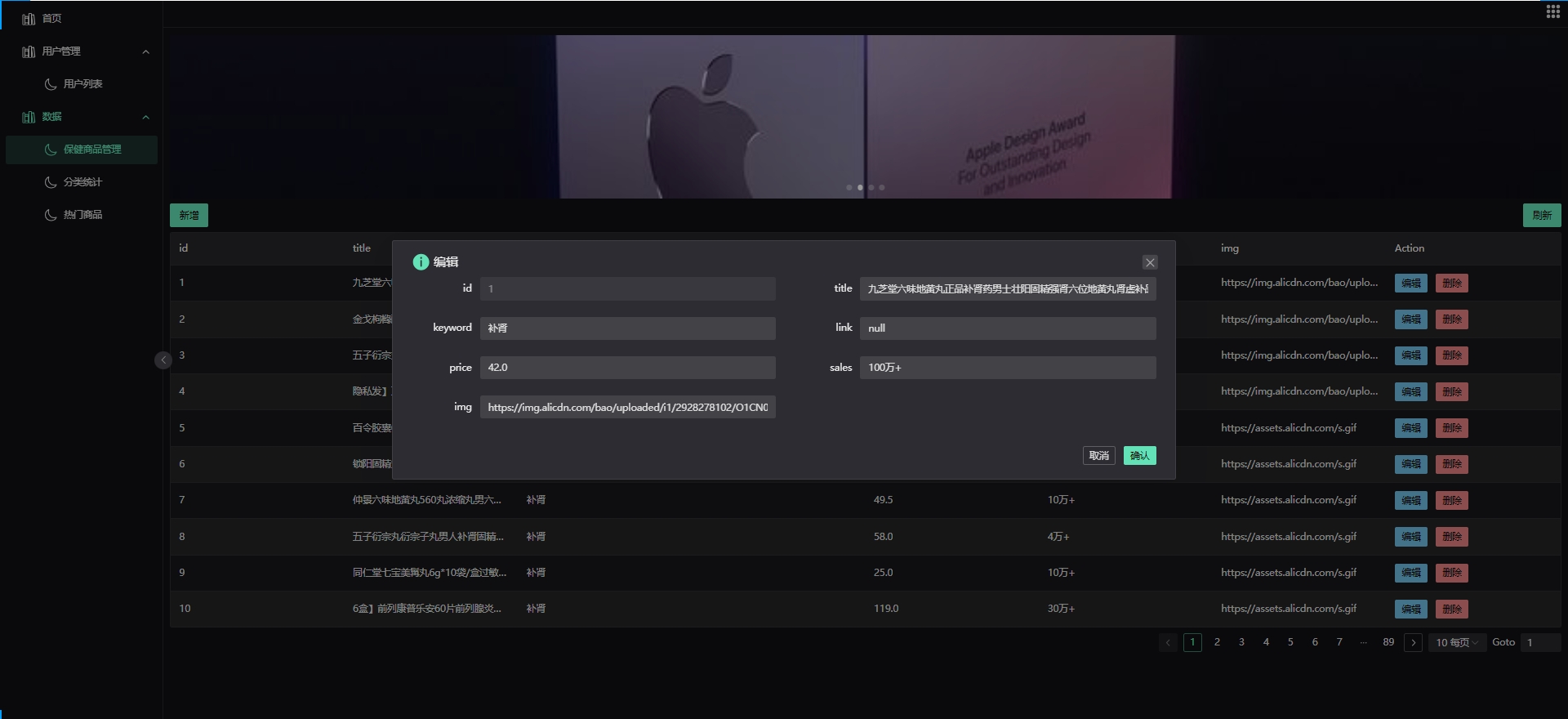
Task: Open 热门商品 menu item
Action: [x=82, y=215]
